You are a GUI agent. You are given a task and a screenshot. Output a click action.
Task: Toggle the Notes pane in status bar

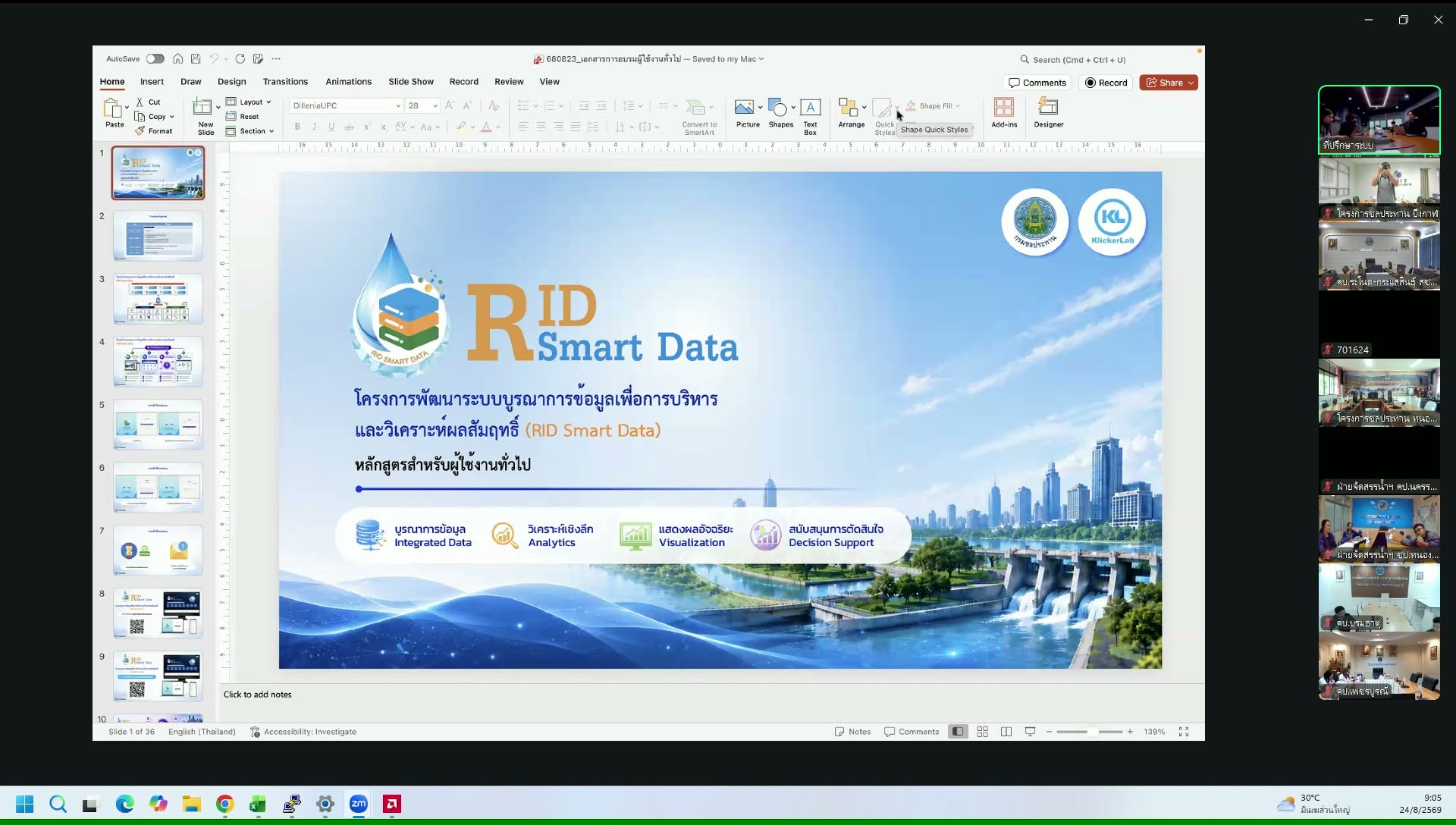pos(852,732)
